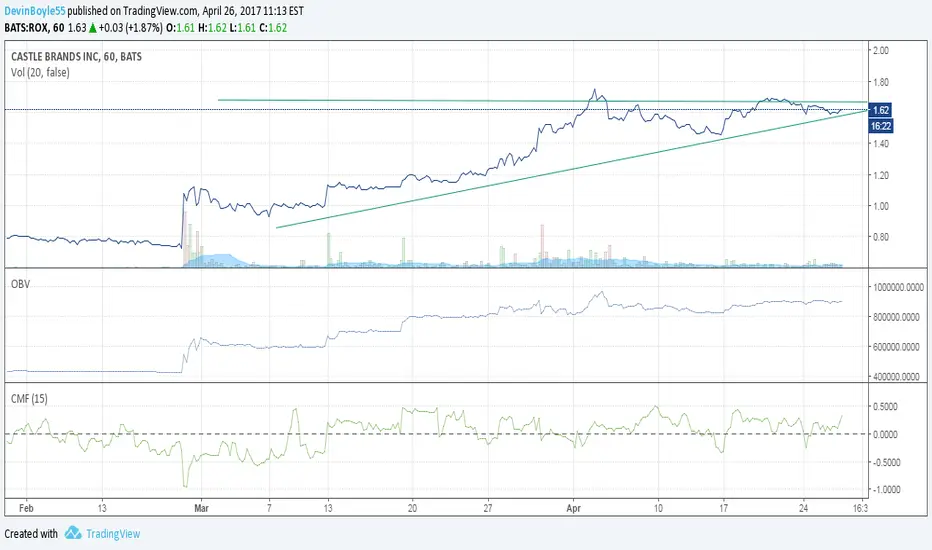Select the CMF (15) indicator label

point(29,399)
